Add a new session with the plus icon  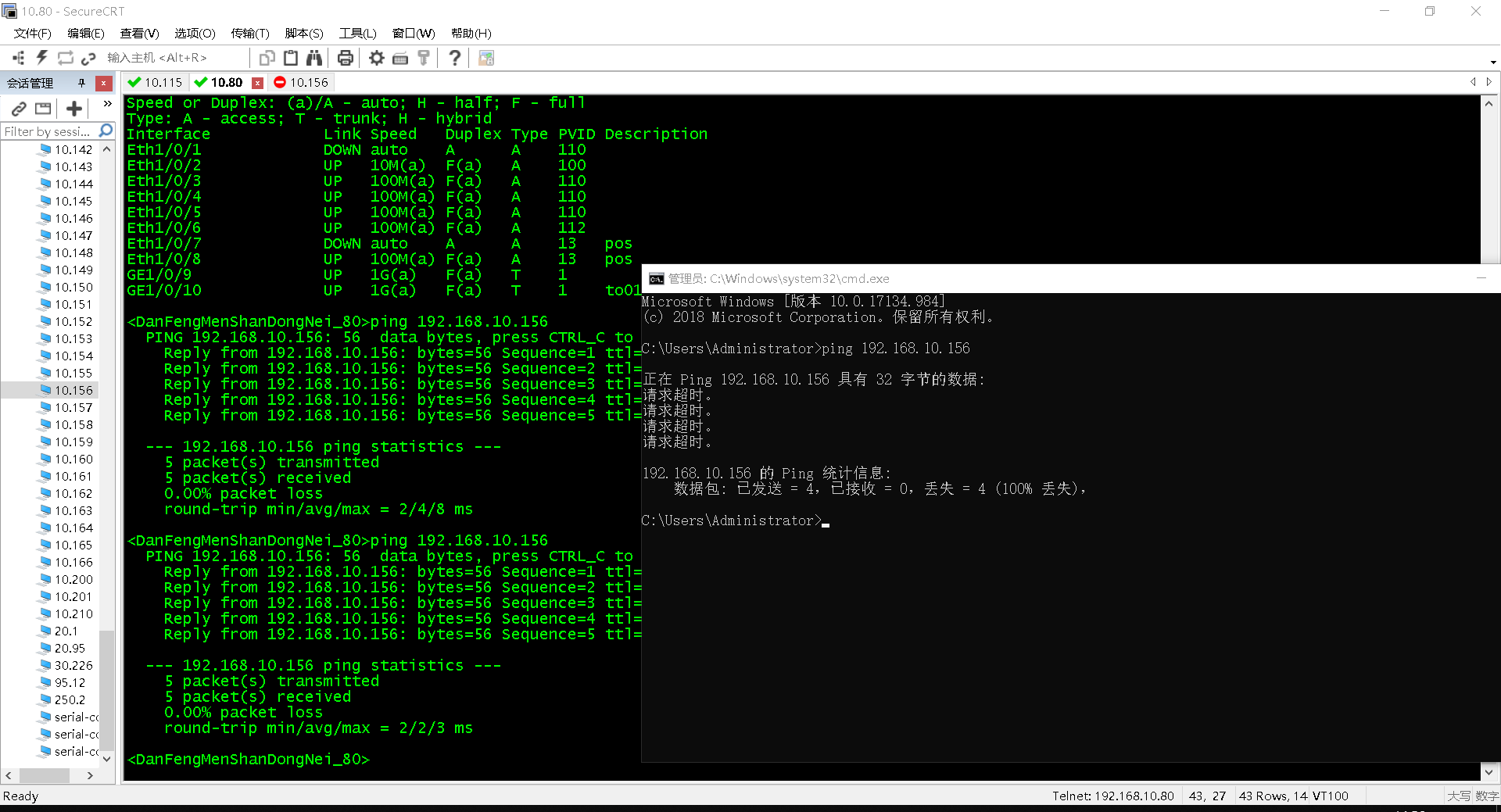(74, 109)
